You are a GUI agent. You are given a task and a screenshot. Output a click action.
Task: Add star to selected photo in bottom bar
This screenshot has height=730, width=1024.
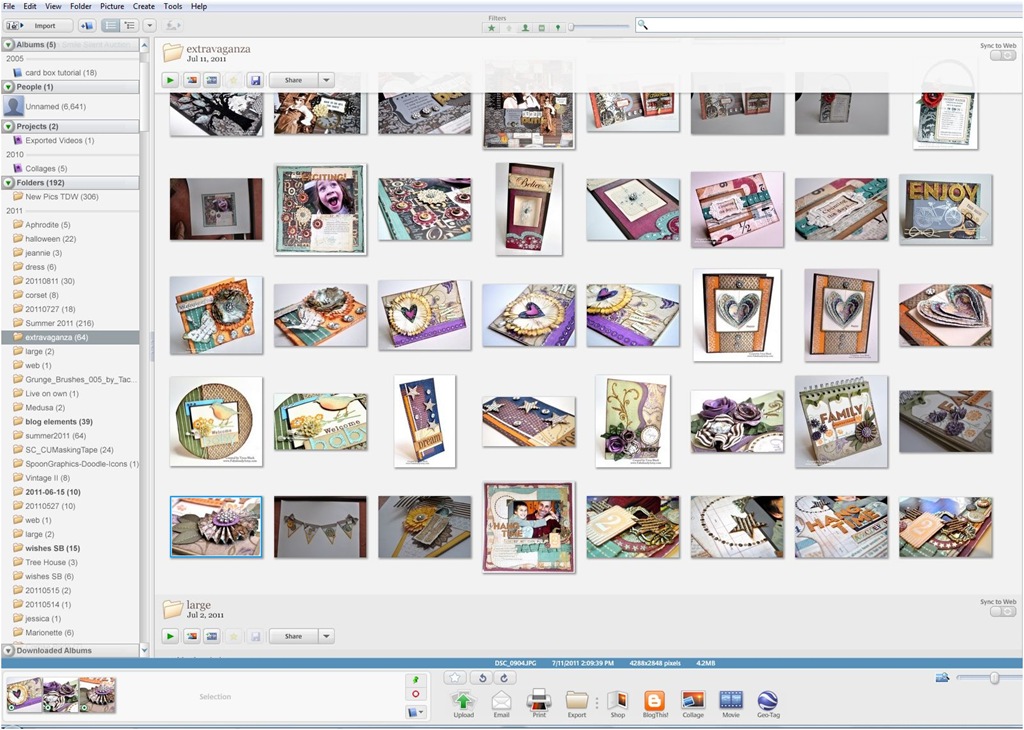point(455,678)
